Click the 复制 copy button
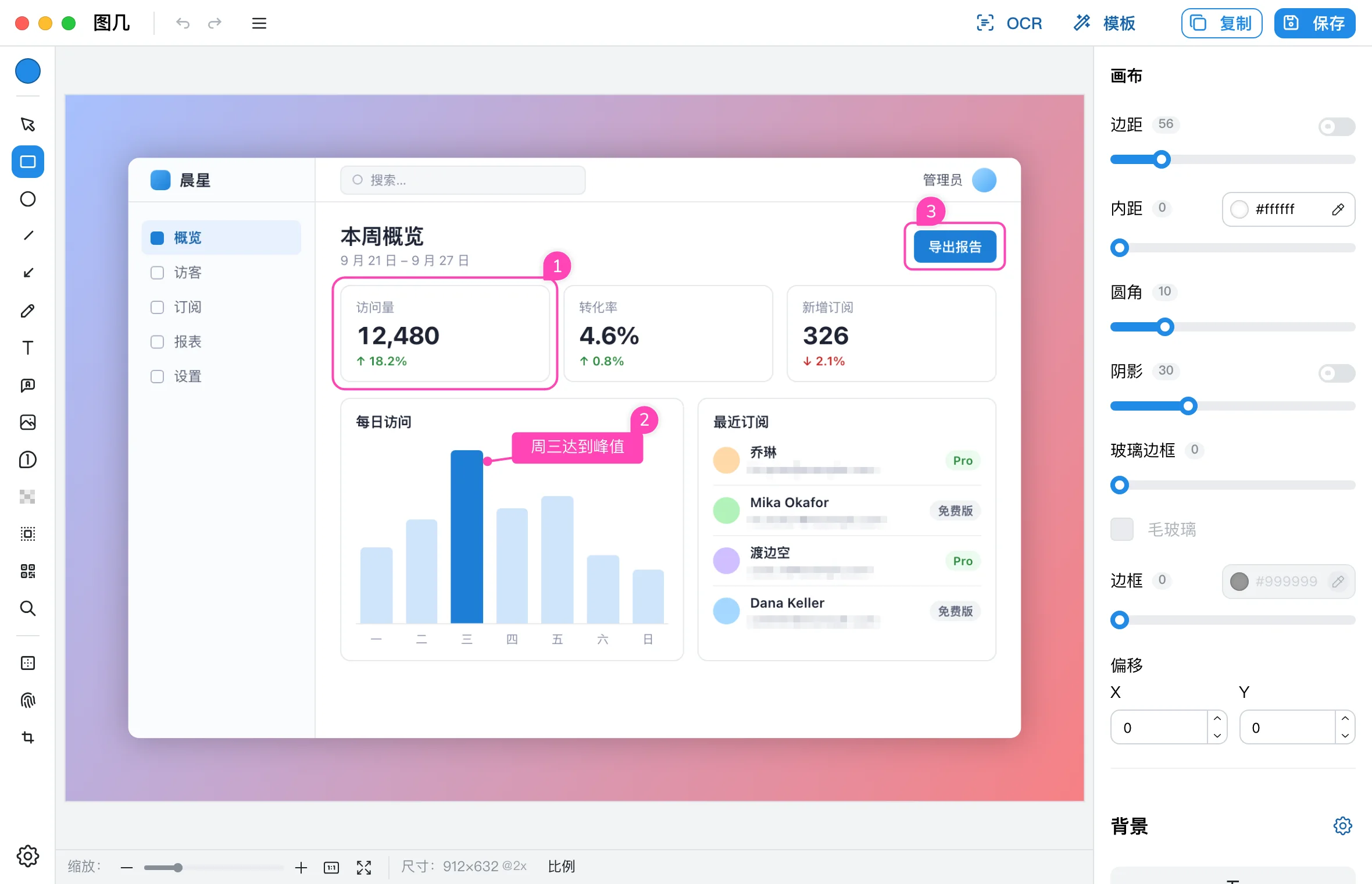 tap(1221, 23)
